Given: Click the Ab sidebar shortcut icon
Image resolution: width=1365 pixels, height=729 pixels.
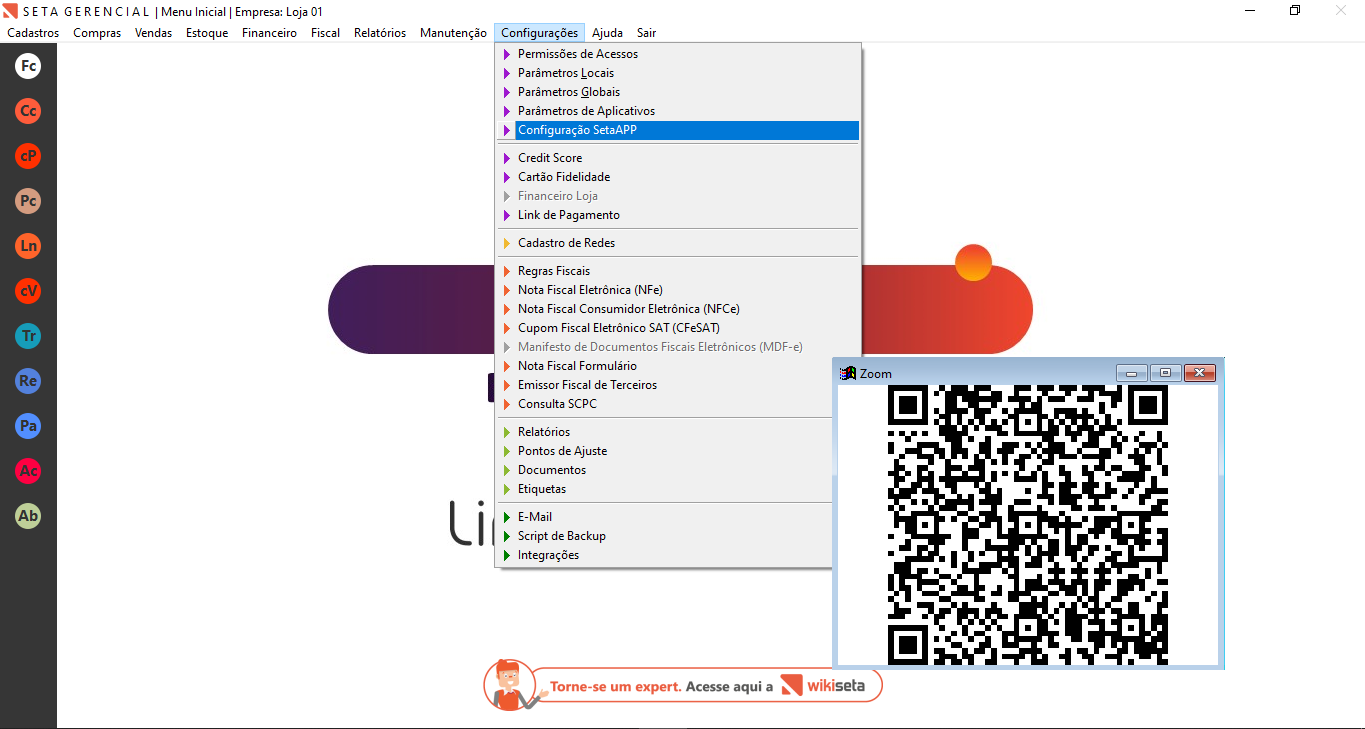Looking at the screenshot, I should click(x=28, y=516).
